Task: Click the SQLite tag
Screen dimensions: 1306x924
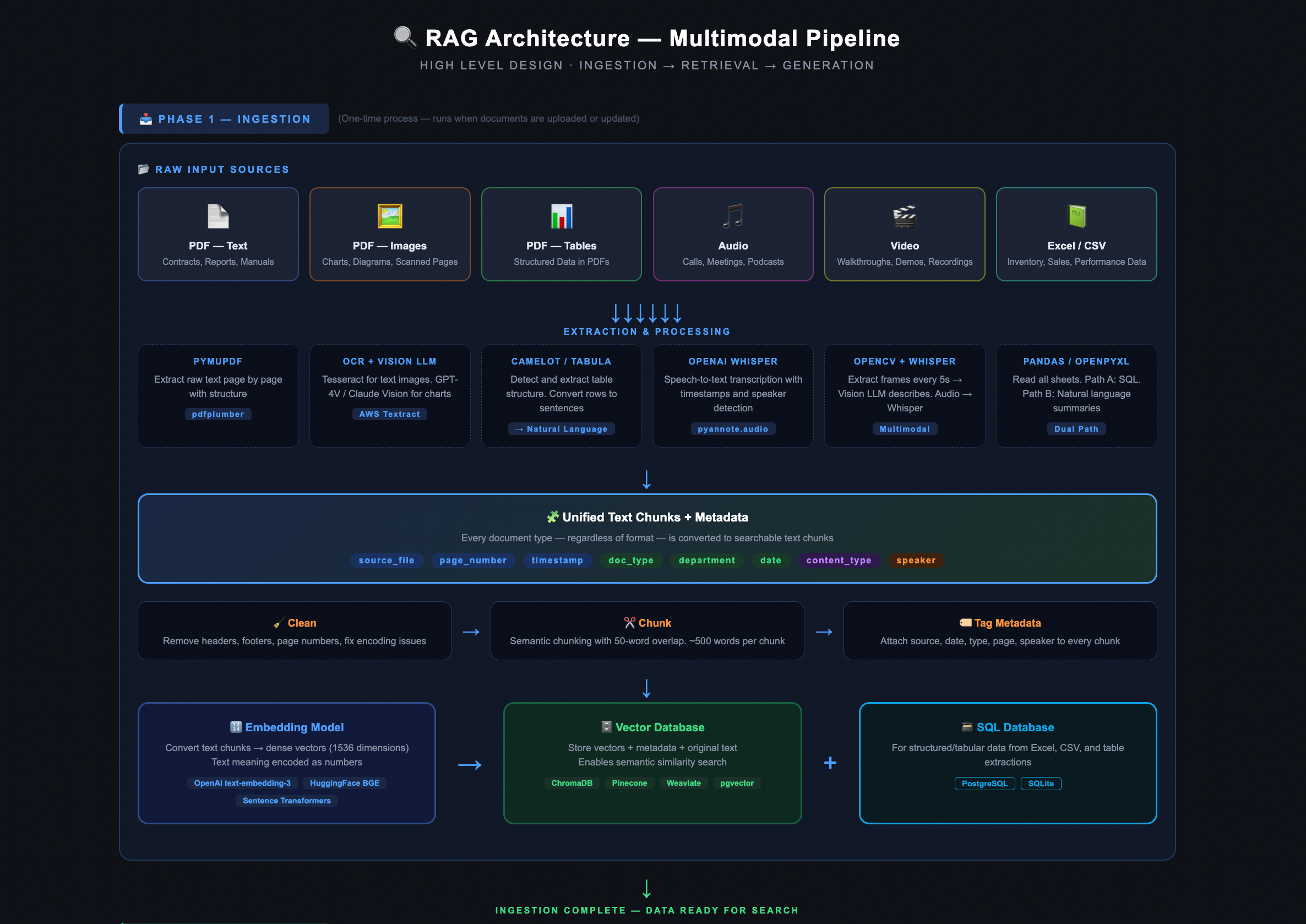Action: [1041, 784]
